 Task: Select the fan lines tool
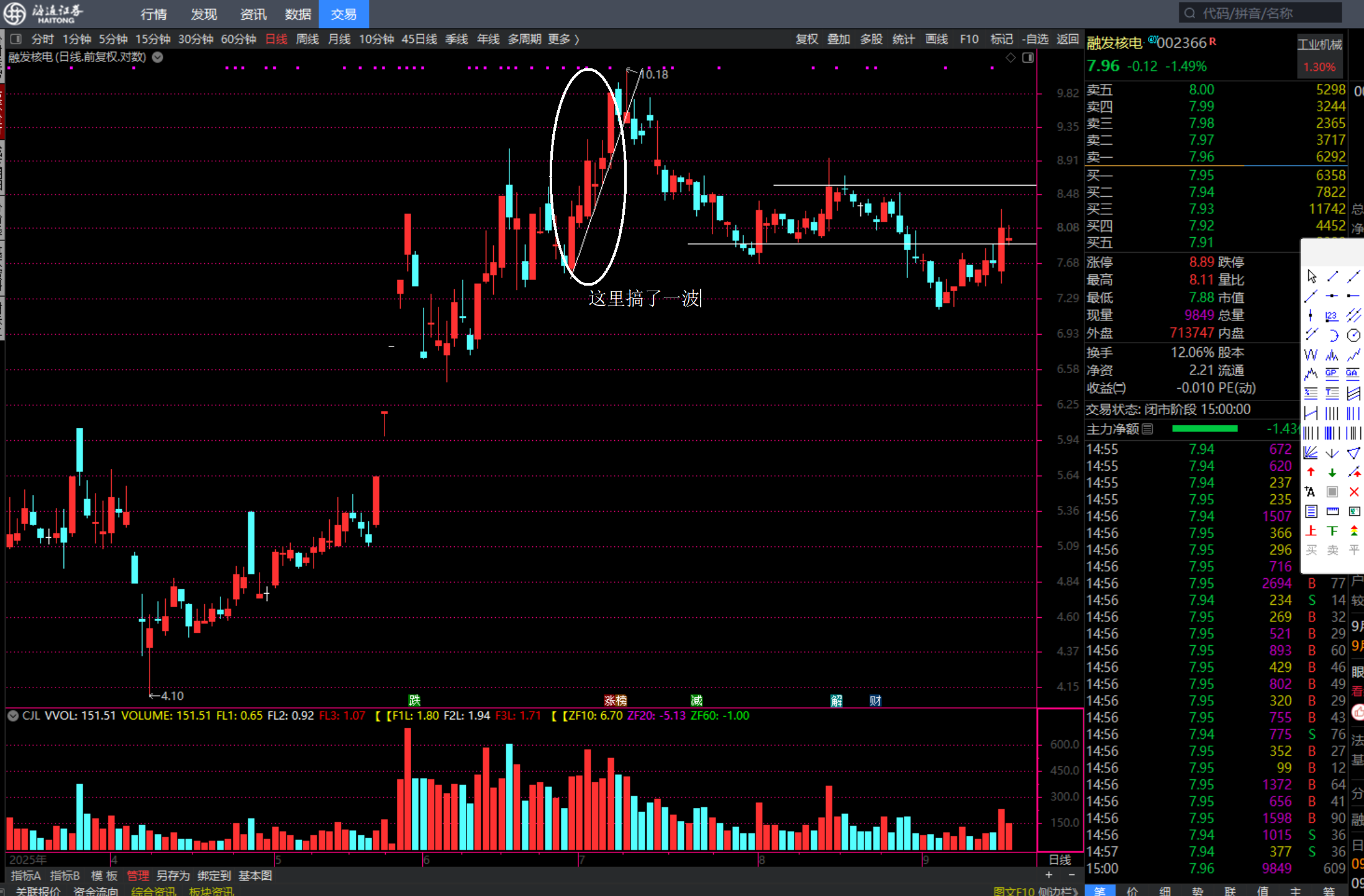(1311, 453)
